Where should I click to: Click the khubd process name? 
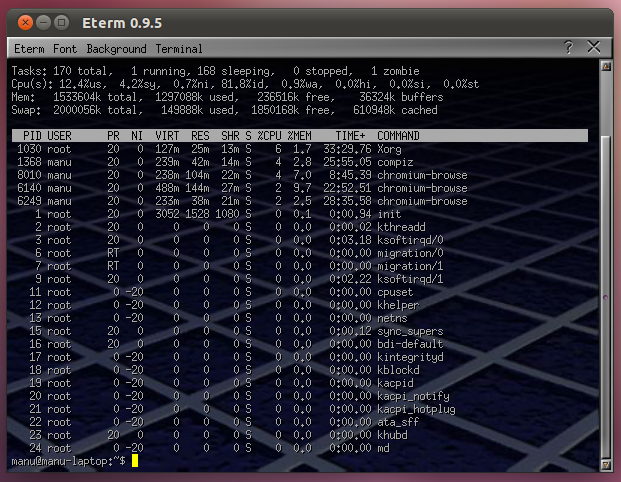[x=392, y=435]
